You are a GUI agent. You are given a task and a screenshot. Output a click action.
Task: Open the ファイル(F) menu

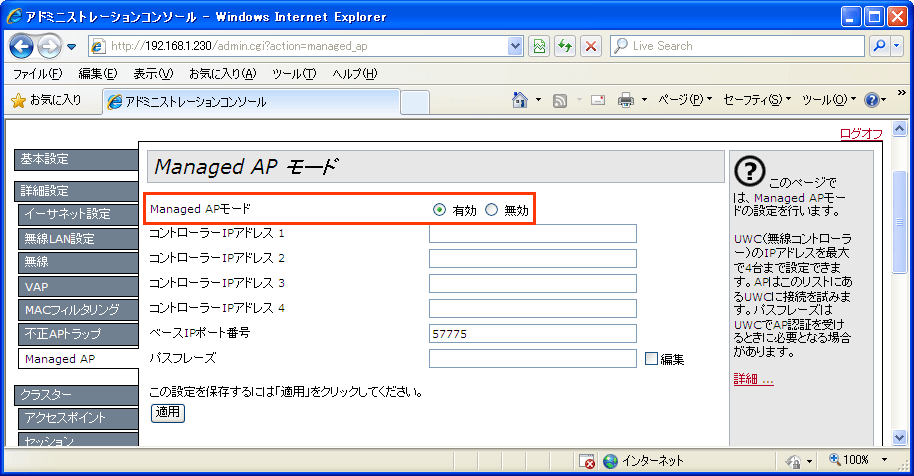pos(37,74)
